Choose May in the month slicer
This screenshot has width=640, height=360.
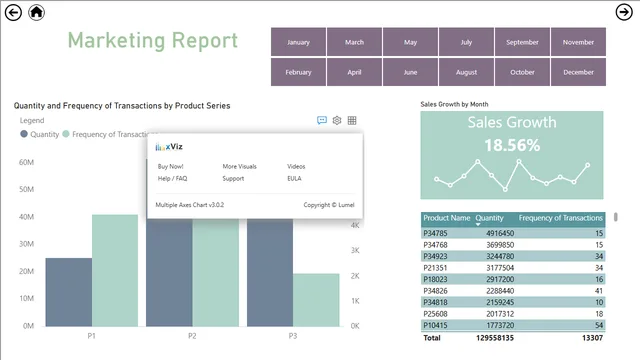[x=410, y=42]
